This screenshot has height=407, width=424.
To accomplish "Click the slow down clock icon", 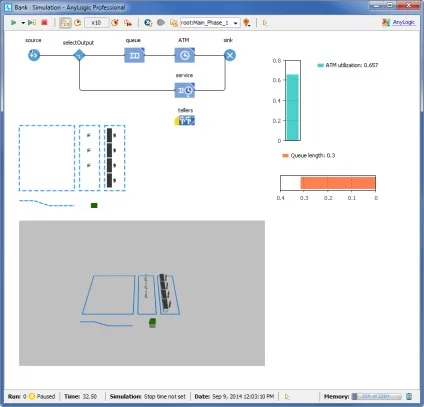I will (x=78, y=23).
